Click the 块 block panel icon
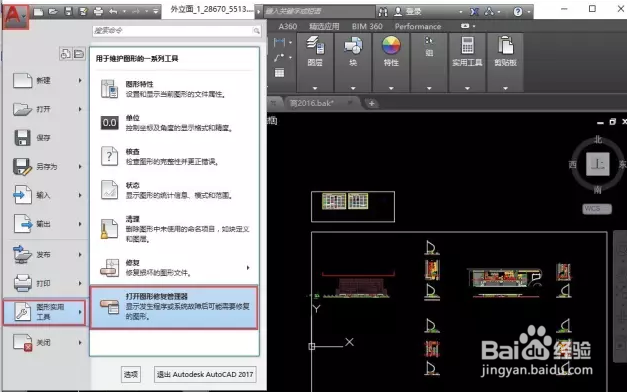Screen dimensions: 627x392 tap(353, 45)
